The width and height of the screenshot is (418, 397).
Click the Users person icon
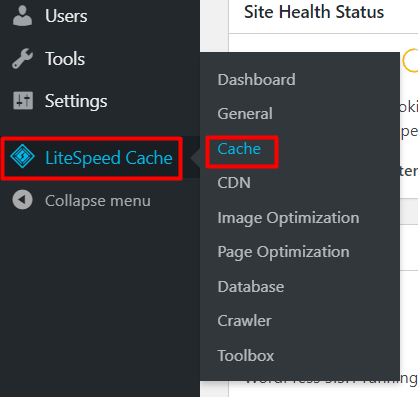tap(22, 16)
